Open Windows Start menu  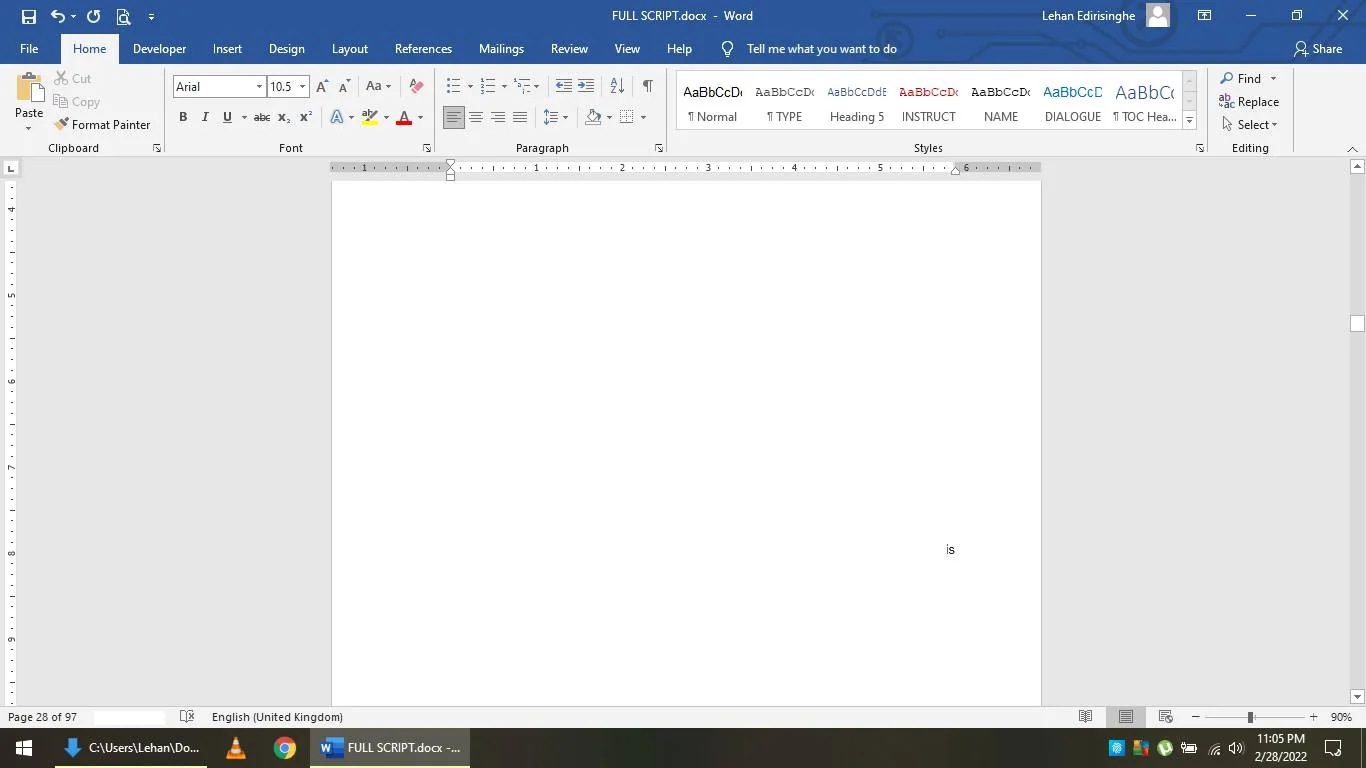24,747
